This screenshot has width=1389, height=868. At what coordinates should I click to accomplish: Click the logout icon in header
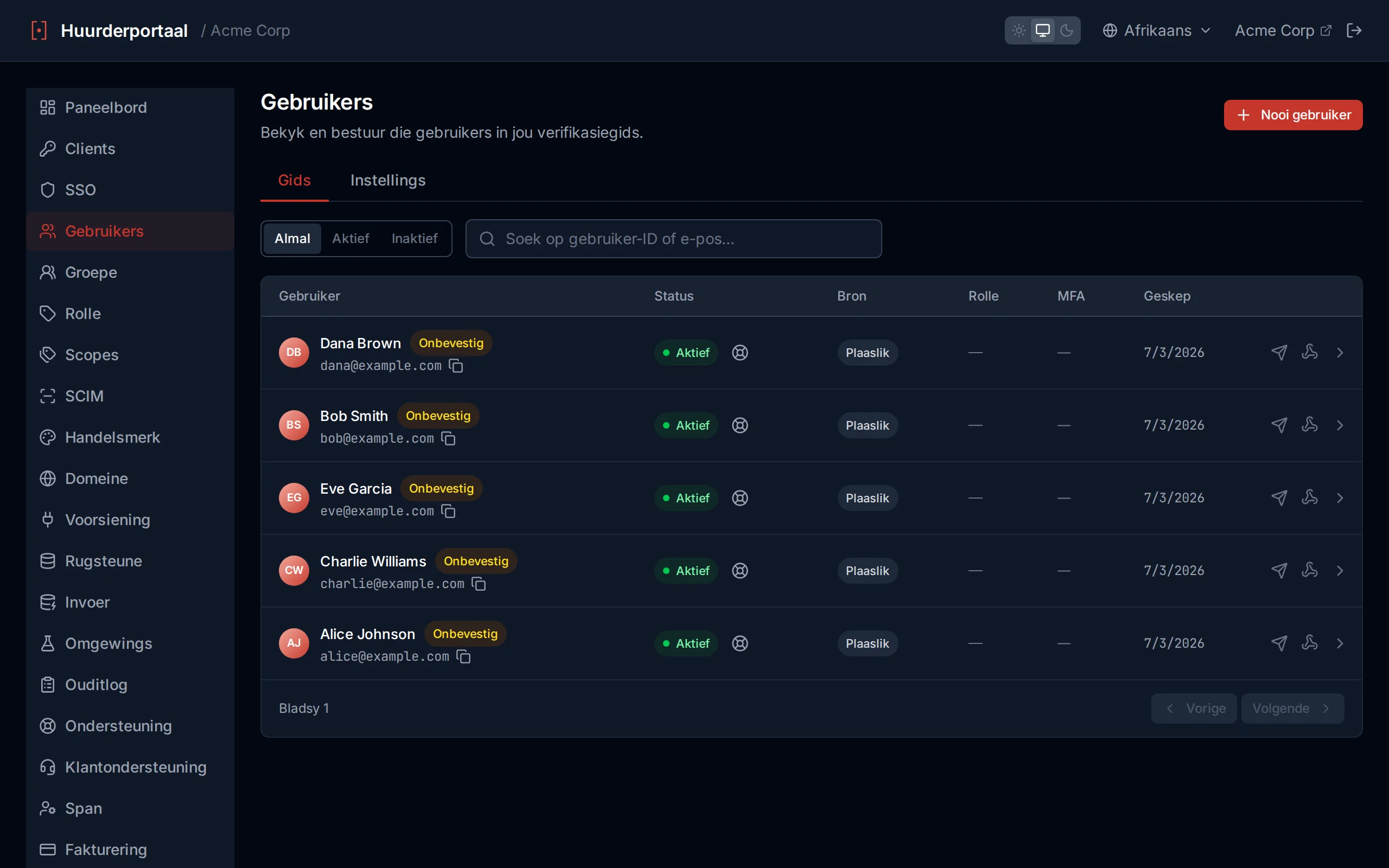(x=1353, y=30)
